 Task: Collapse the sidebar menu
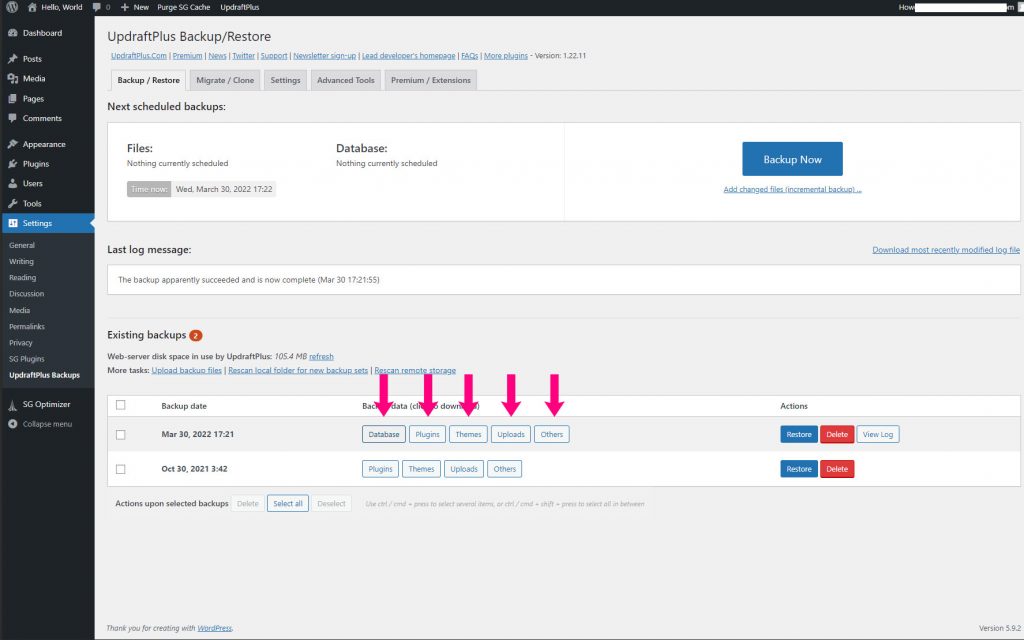pos(47,424)
